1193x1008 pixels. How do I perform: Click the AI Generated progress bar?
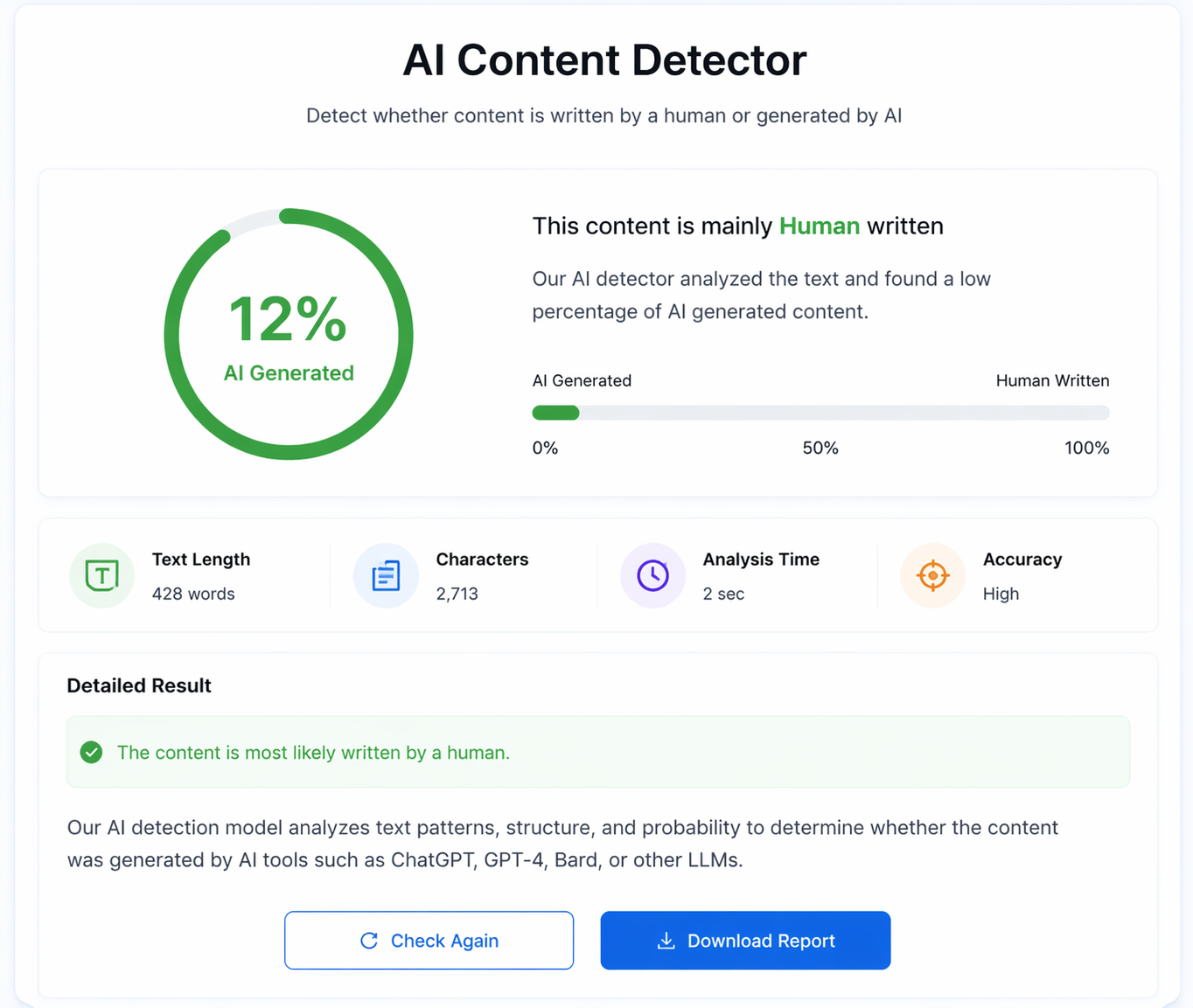pyautogui.click(x=820, y=413)
